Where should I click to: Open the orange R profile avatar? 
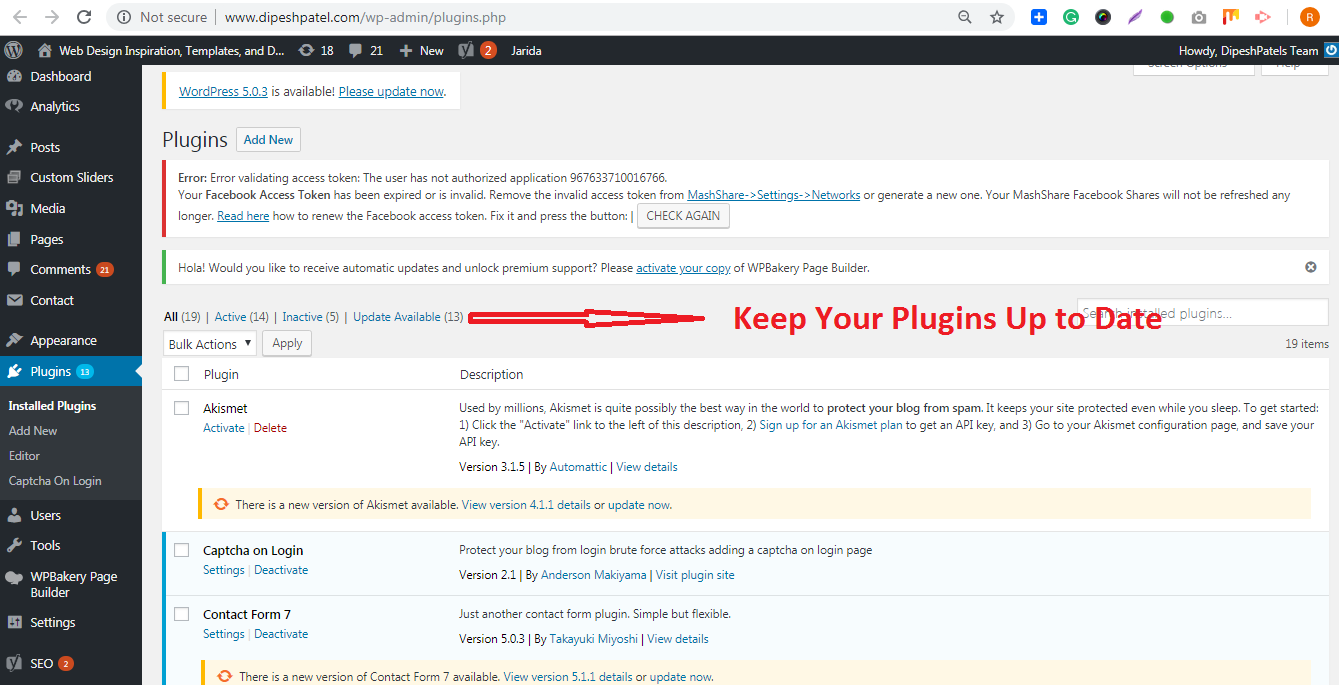(x=1310, y=17)
